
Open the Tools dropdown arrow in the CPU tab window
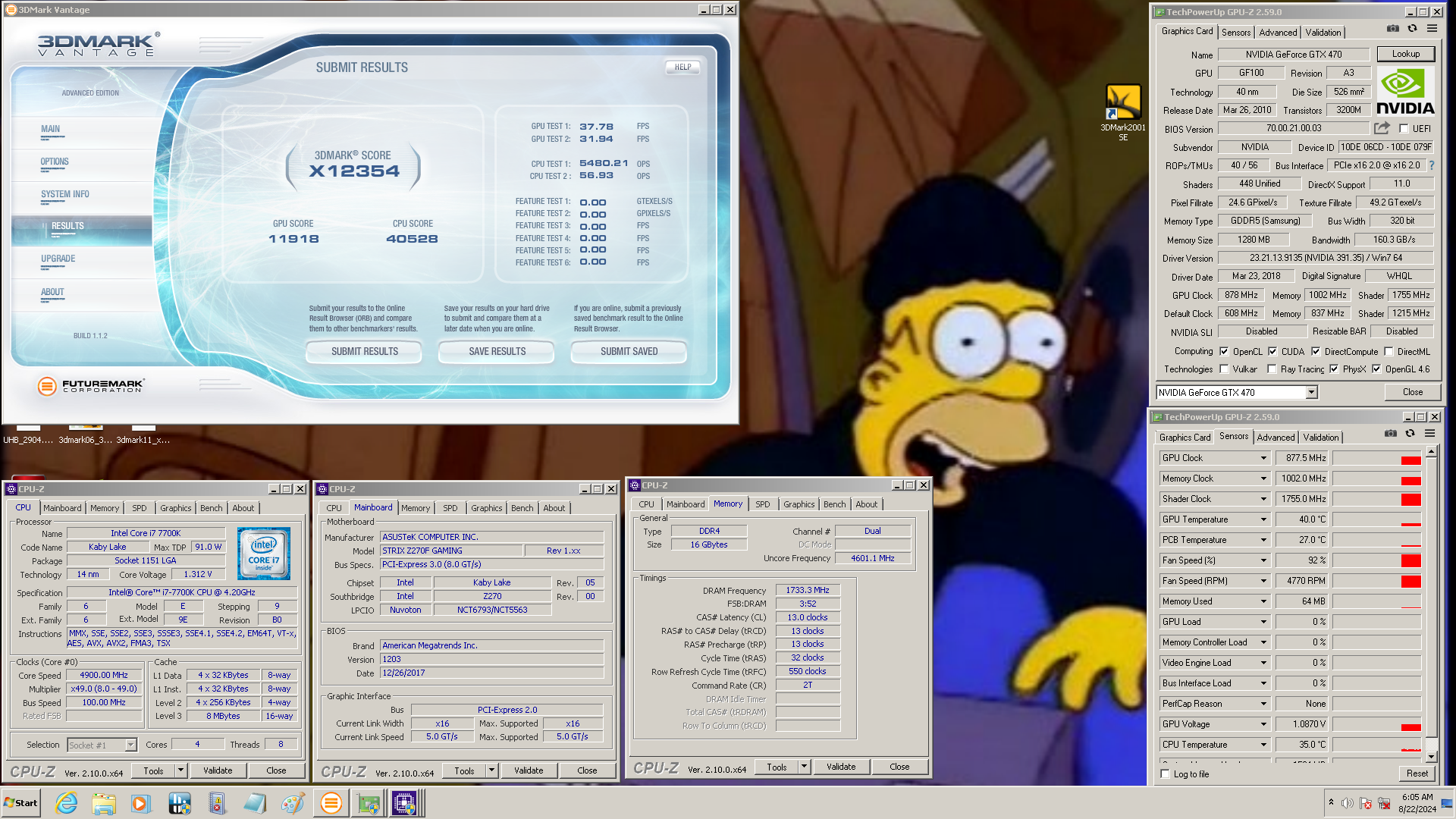point(180,770)
